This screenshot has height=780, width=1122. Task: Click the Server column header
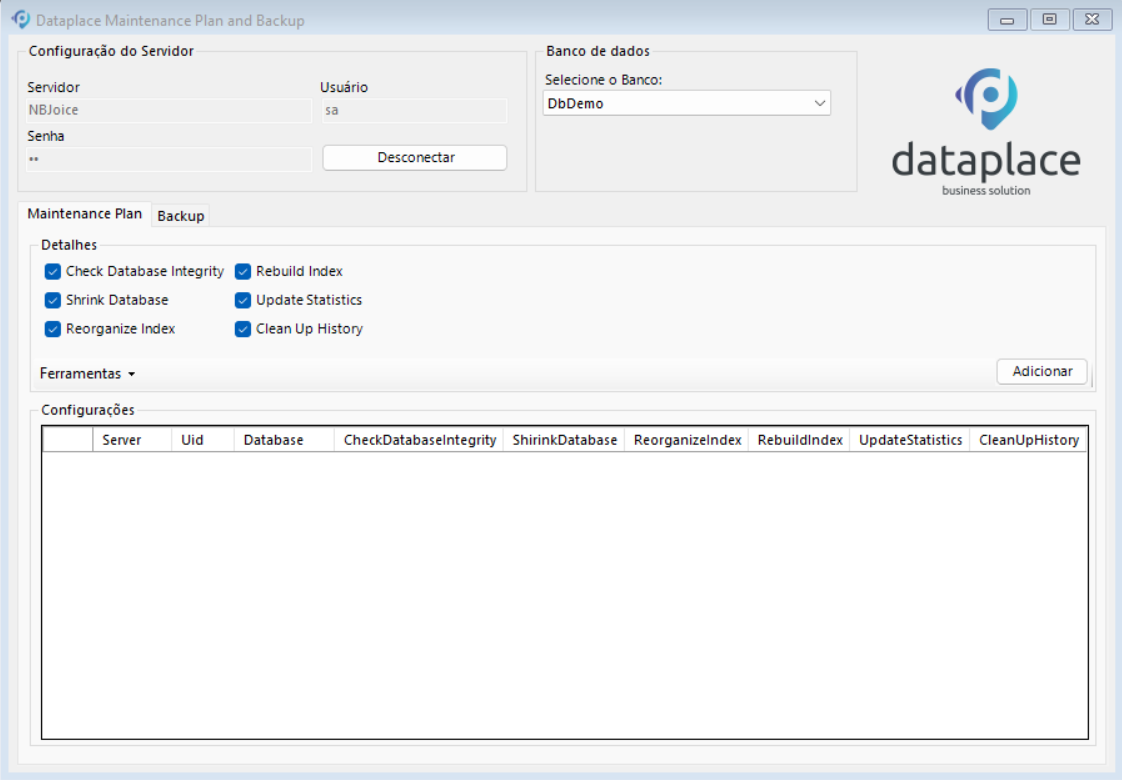pos(132,439)
